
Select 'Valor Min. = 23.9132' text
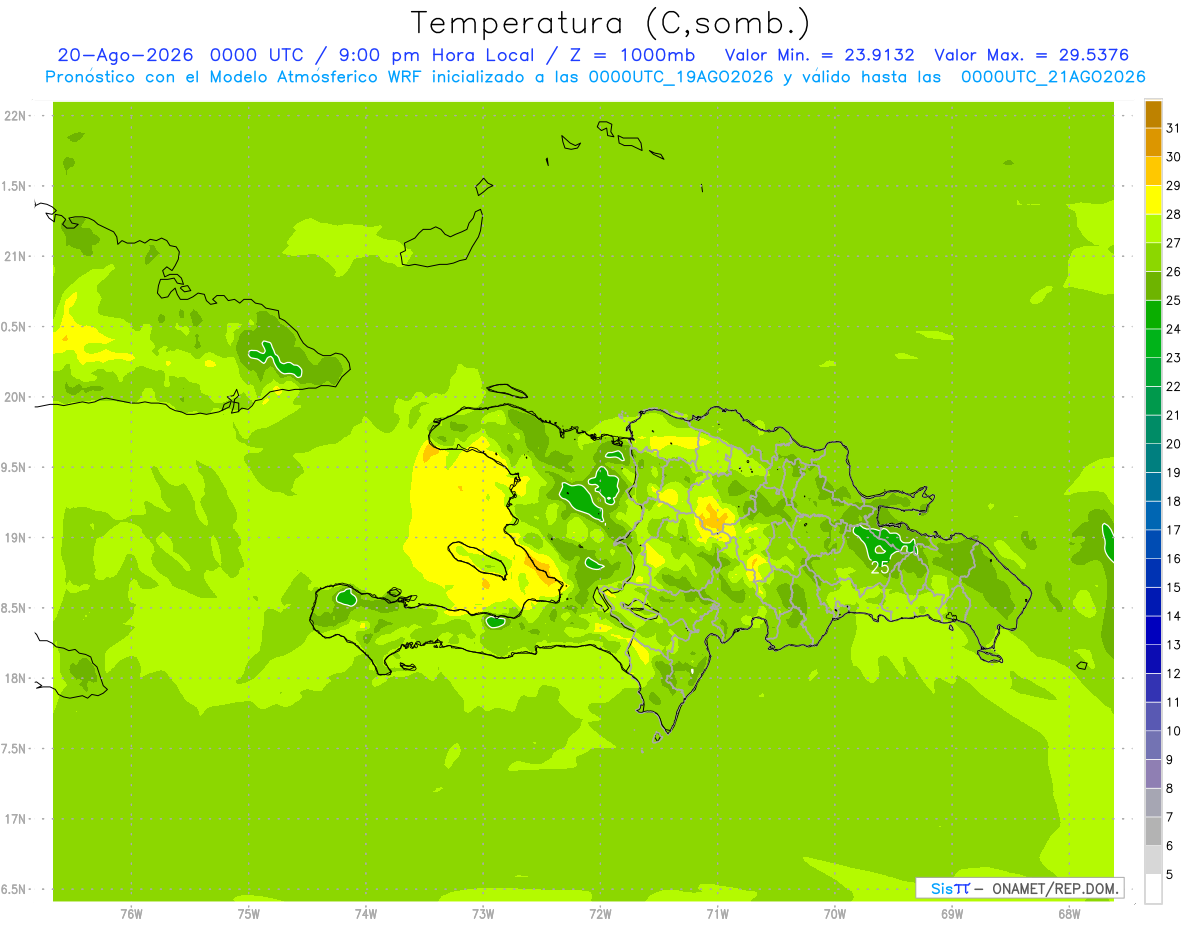coord(819,55)
